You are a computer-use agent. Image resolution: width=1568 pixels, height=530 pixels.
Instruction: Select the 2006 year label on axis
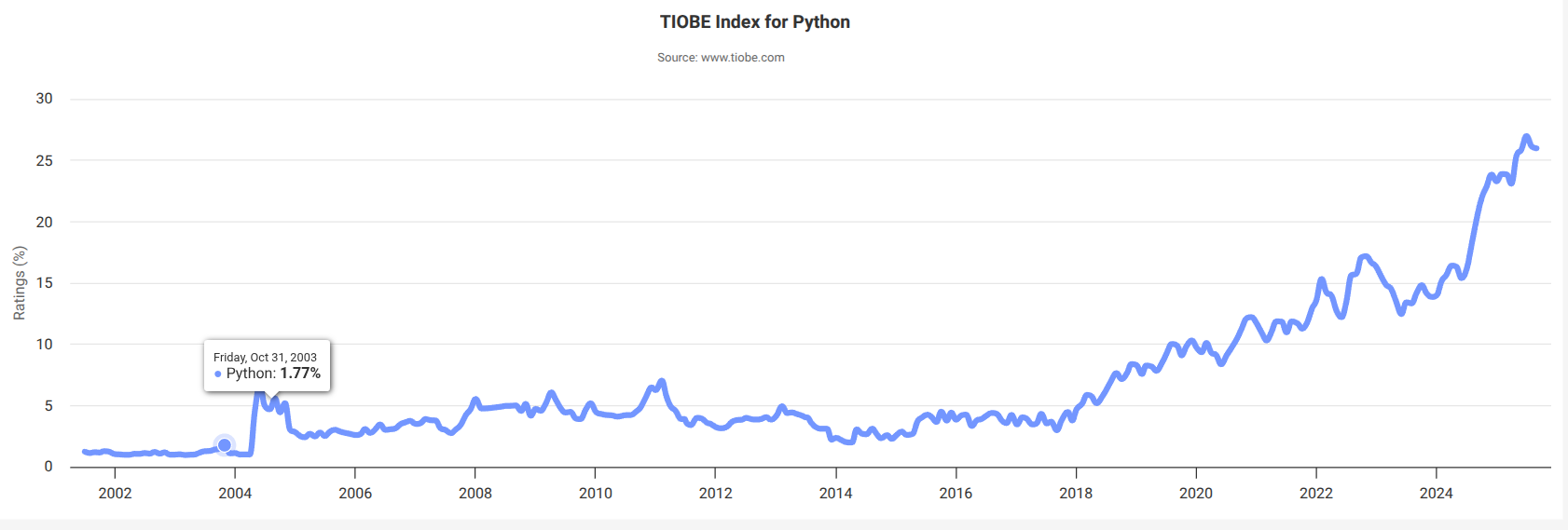coord(355,494)
